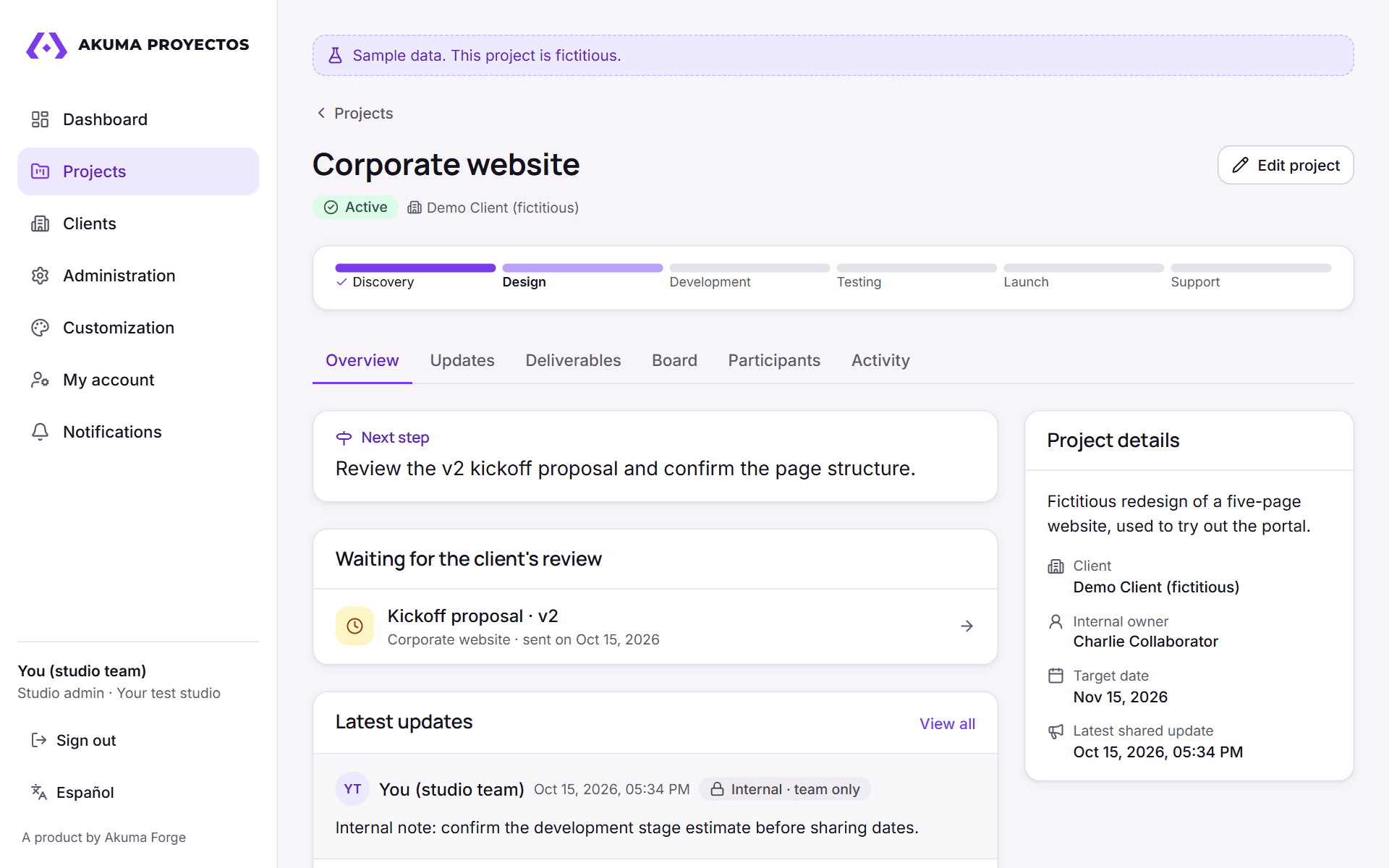Screen dimensions: 1389x868
Task: Click the Projects folder icon in the sidebar
Action: (x=40, y=171)
